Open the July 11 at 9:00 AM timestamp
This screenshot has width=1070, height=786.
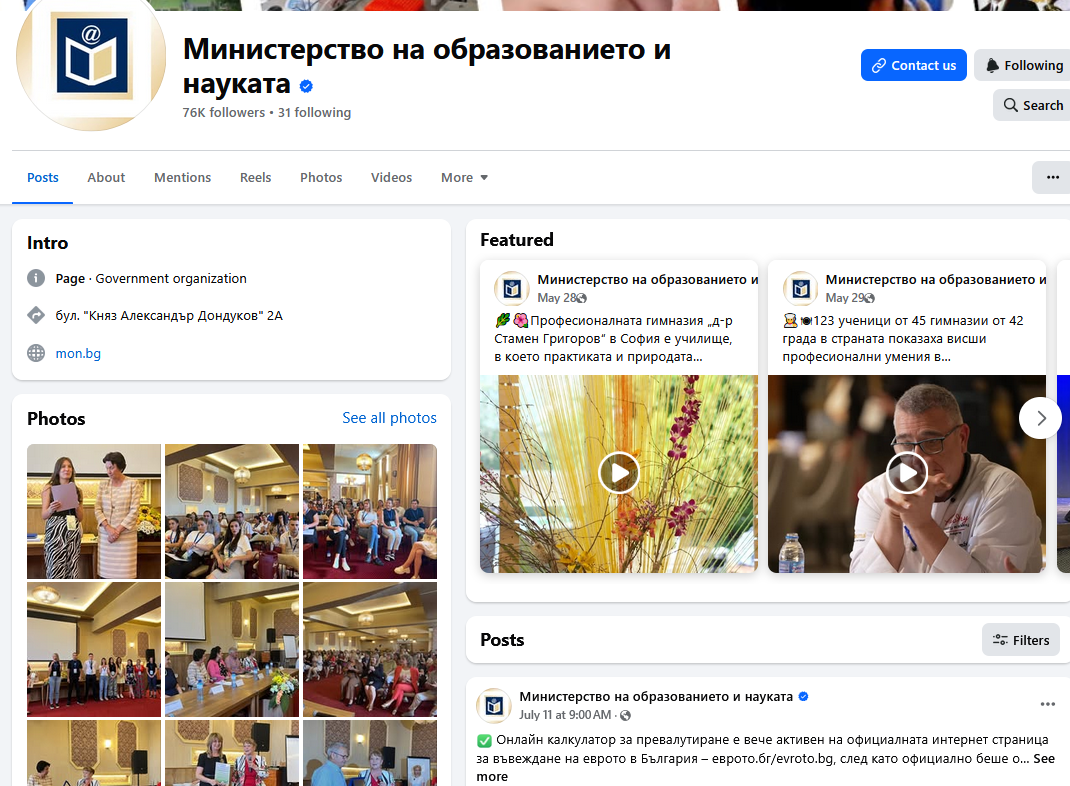(x=565, y=715)
